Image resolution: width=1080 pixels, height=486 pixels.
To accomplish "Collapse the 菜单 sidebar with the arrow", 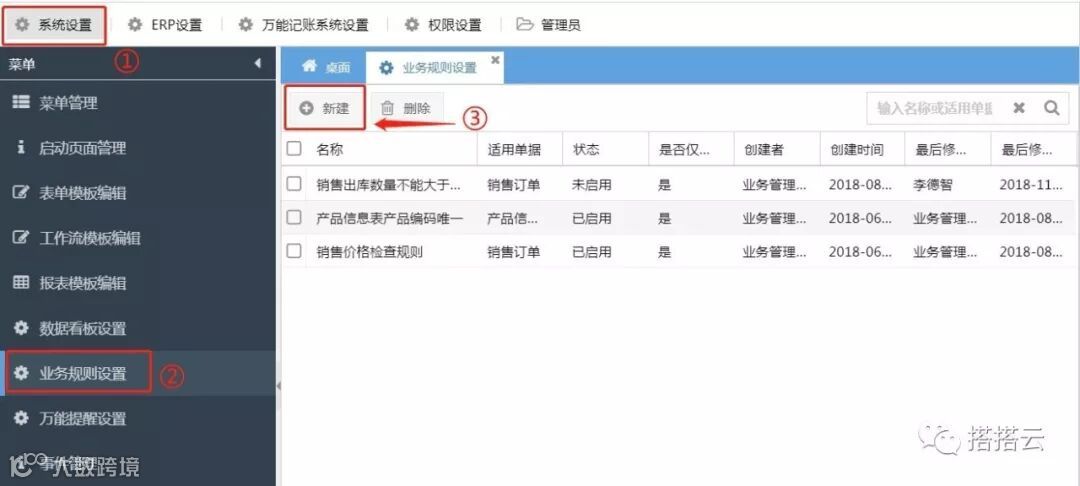I will (258, 63).
